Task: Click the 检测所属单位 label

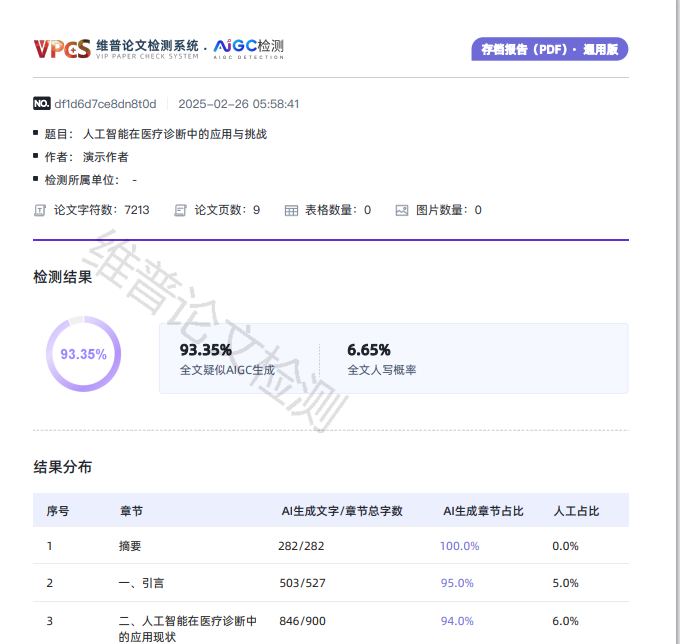Action: [x=82, y=180]
